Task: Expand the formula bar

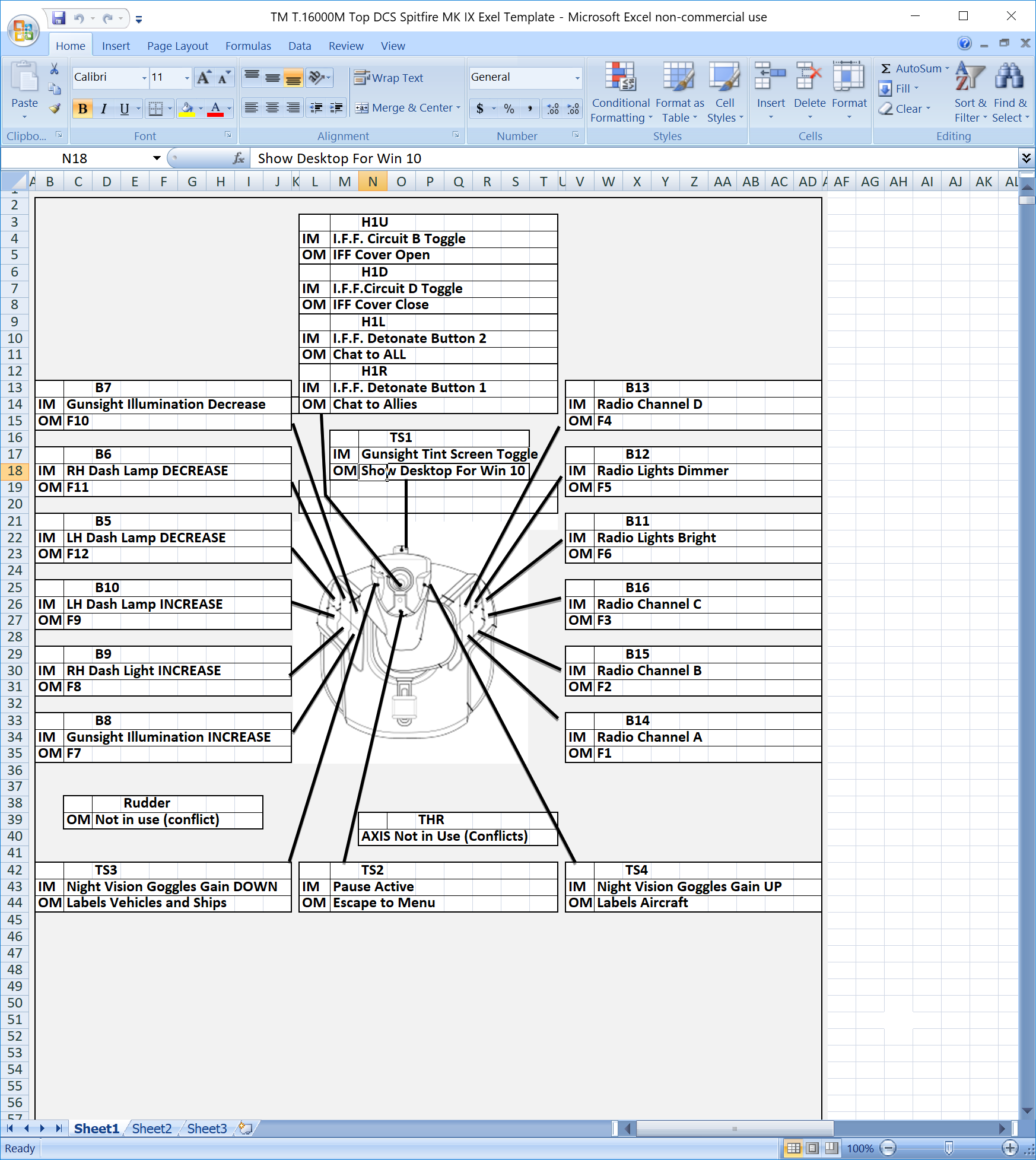Action: (1026, 158)
